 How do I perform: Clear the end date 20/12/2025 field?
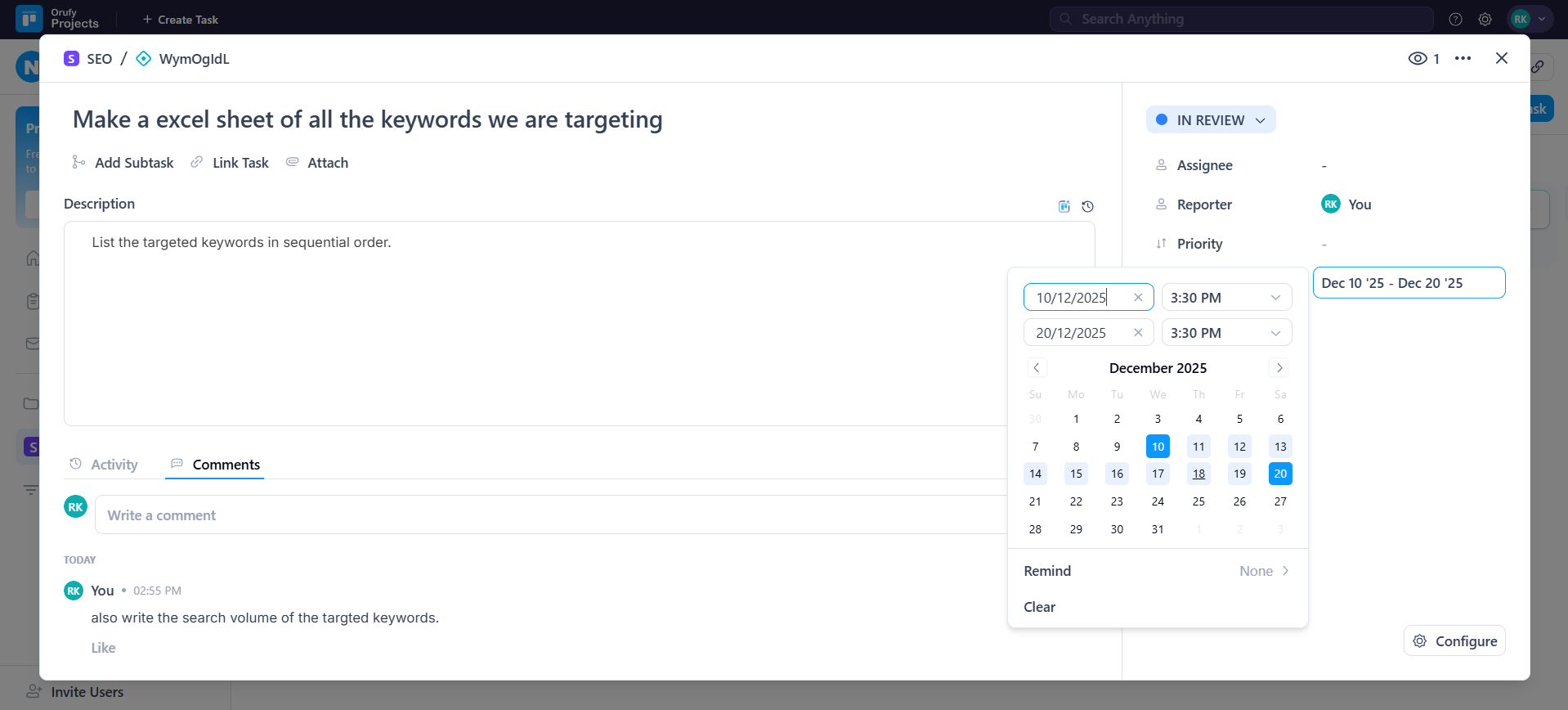(x=1137, y=333)
